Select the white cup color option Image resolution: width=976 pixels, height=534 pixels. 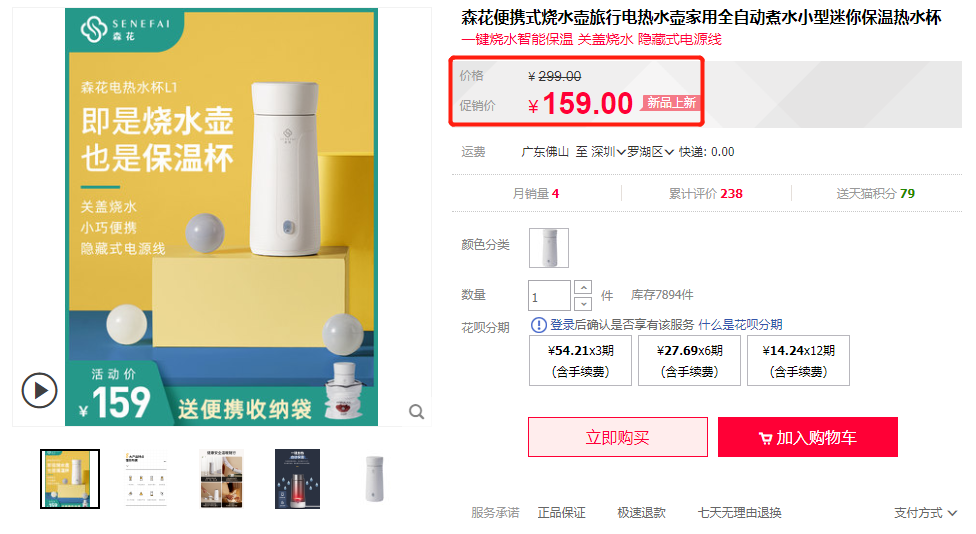coord(548,248)
